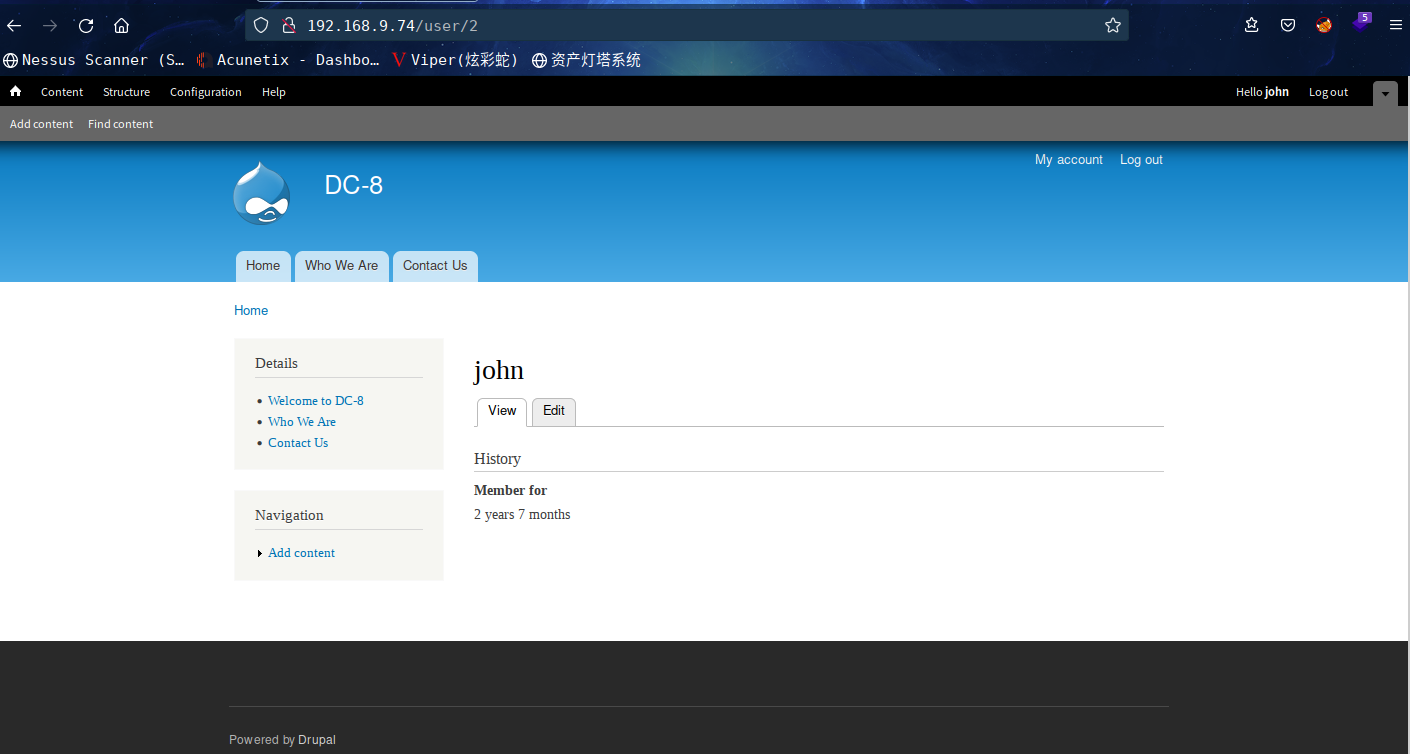
Task: Click the Drupal admin home icon
Action: point(15,91)
